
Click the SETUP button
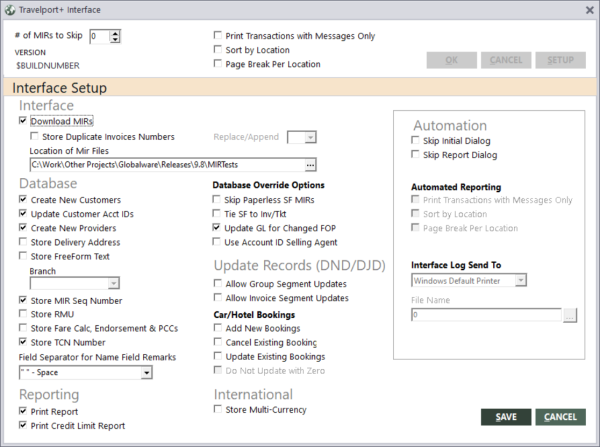(561, 60)
